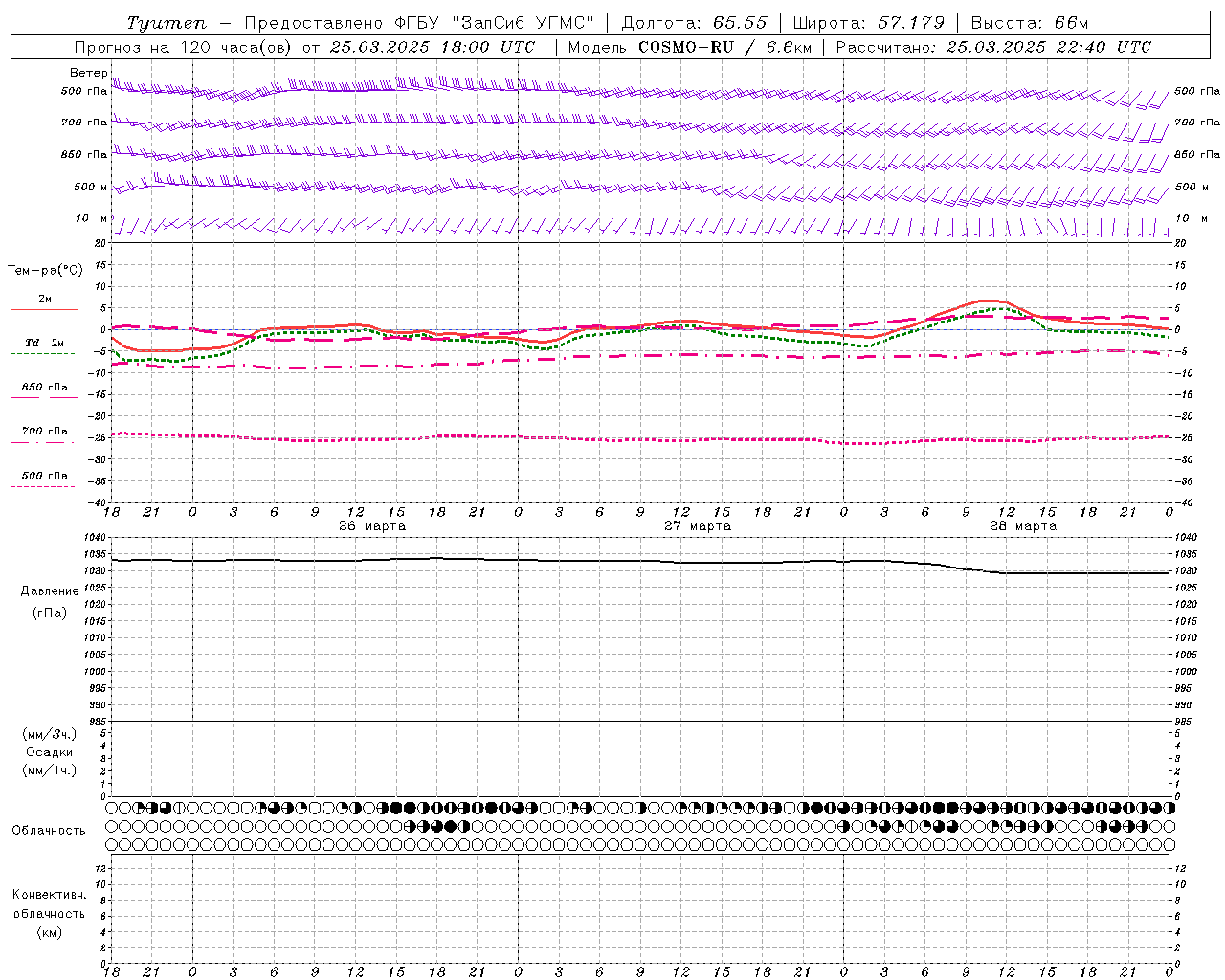Click the Давление (гПа) pressure label
Screen dimensions: 1225x980
[50, 602]
